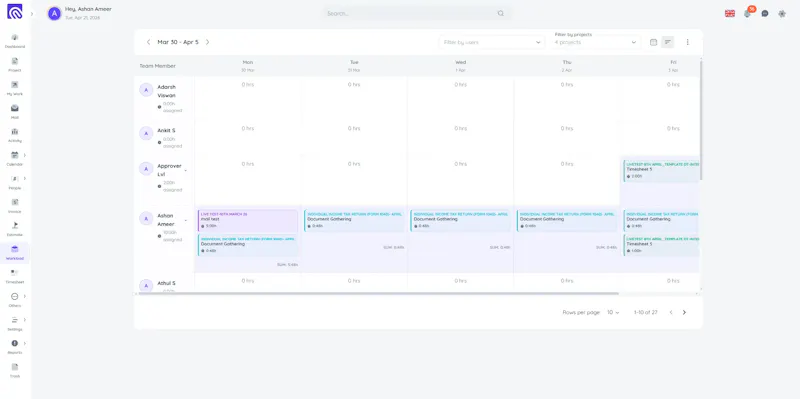Expand Settings submenu arrow
This screenshot has height=399, width=800.
click(x=24, y=320)
